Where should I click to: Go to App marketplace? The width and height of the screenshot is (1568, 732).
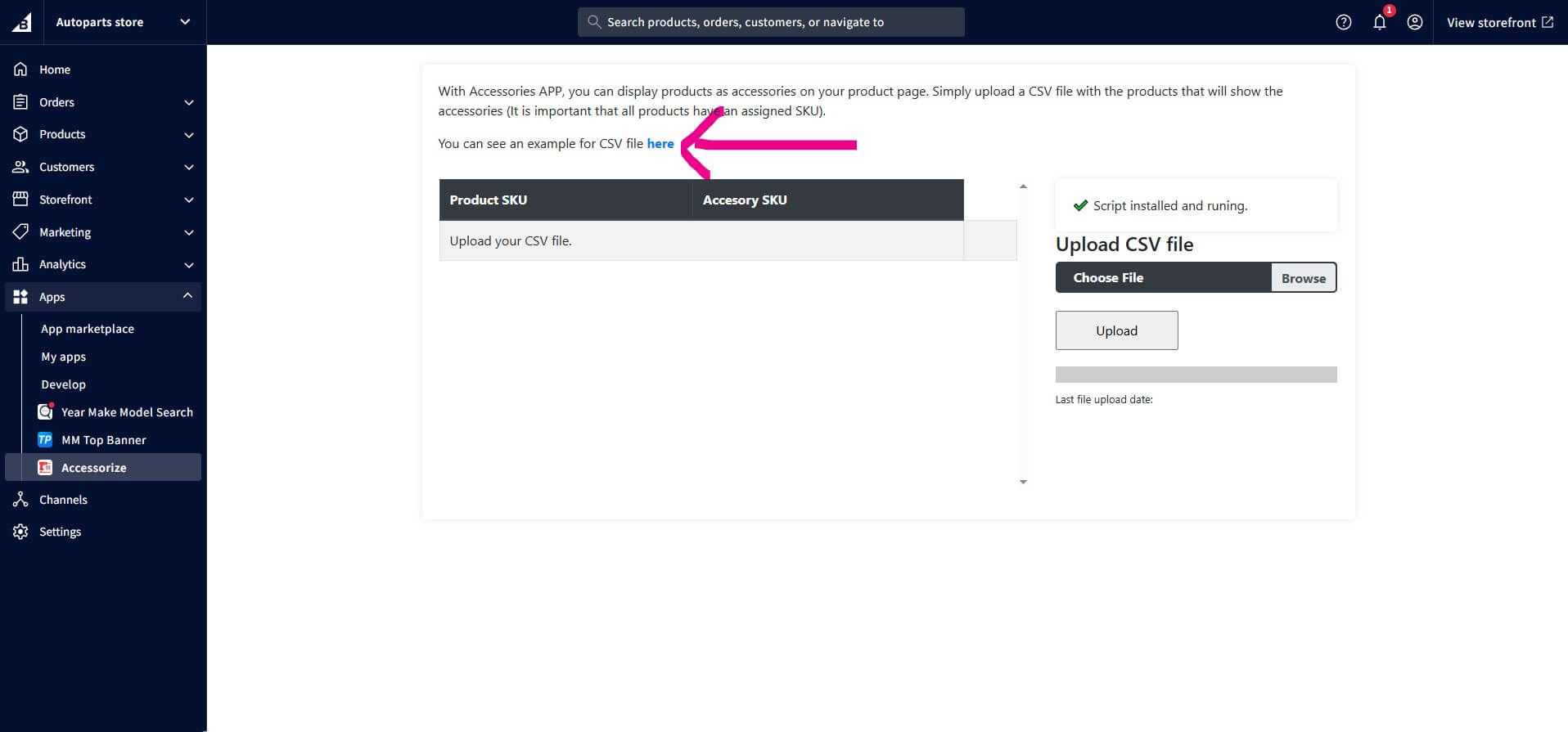click(x=88, y=329)
